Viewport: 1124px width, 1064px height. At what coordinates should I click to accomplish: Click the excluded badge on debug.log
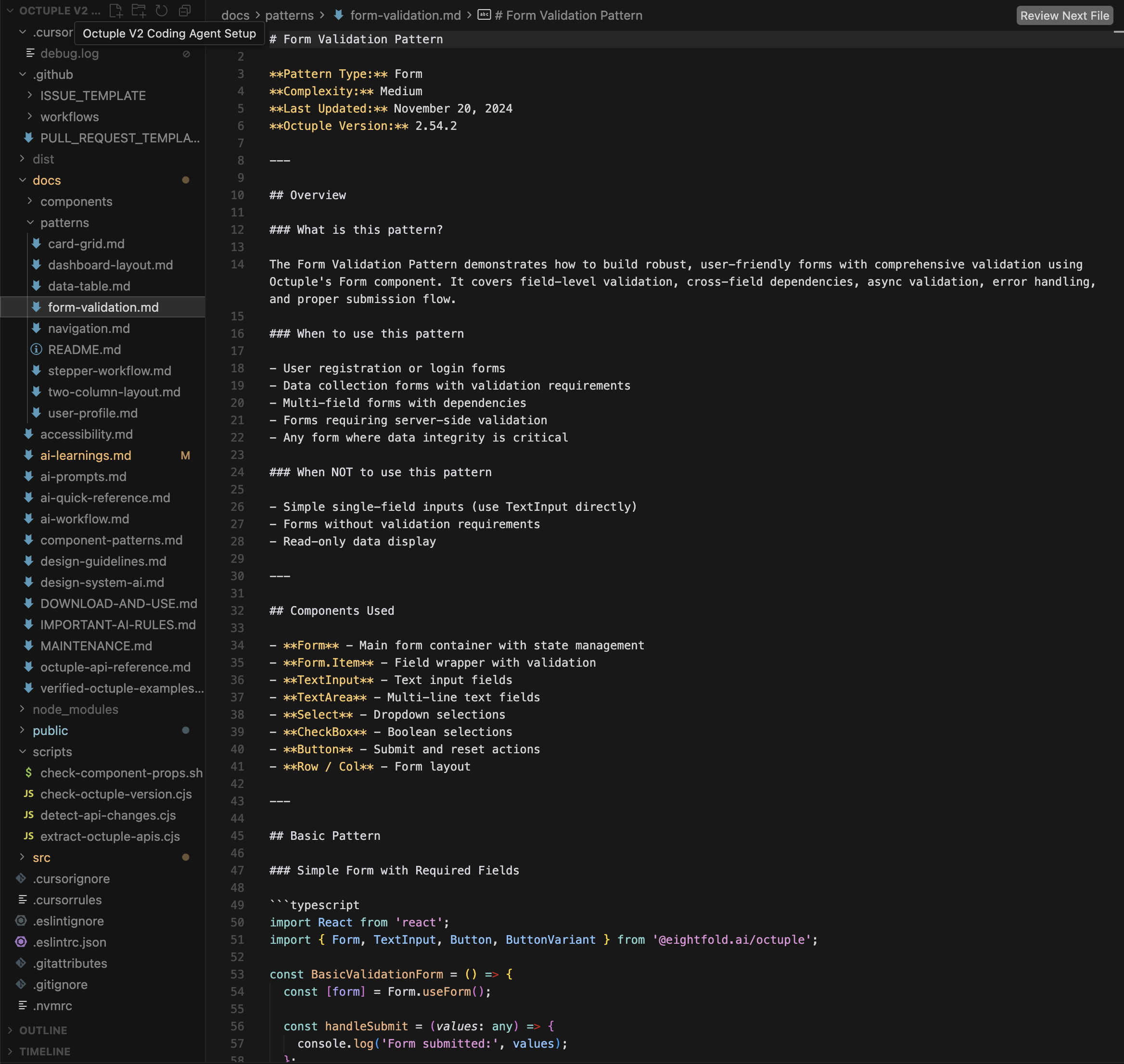[x=187, y=53]
